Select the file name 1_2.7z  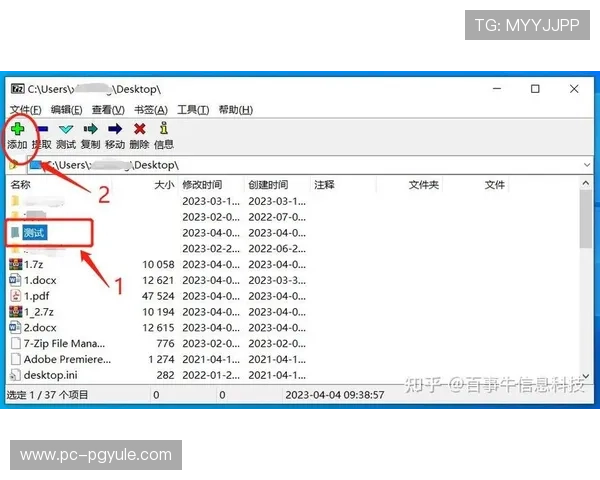pyautogui.click(x=39, y=312)
